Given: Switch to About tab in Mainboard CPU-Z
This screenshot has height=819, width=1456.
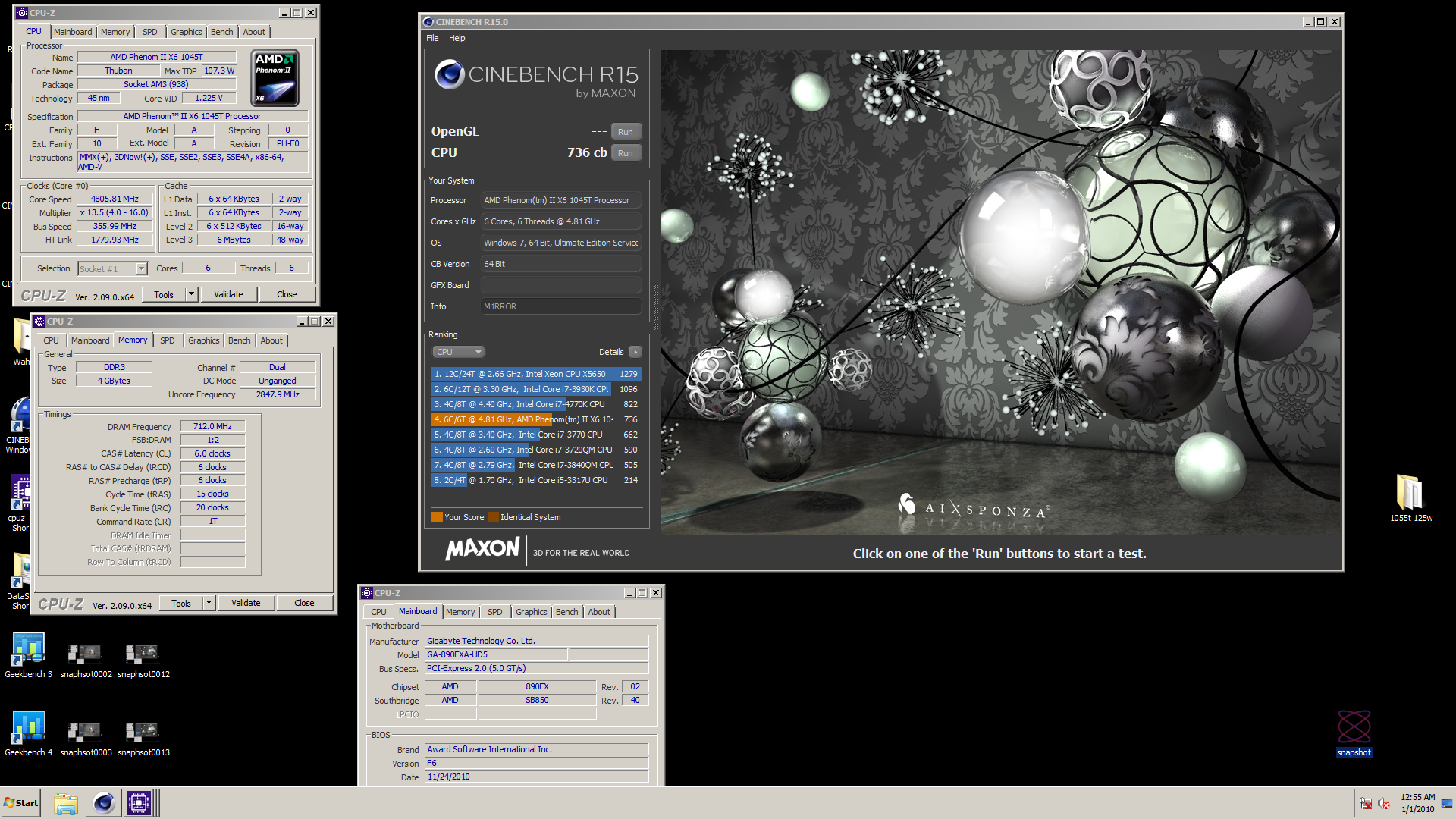Looking at the screenshot, I should click(x=599, y=612).
